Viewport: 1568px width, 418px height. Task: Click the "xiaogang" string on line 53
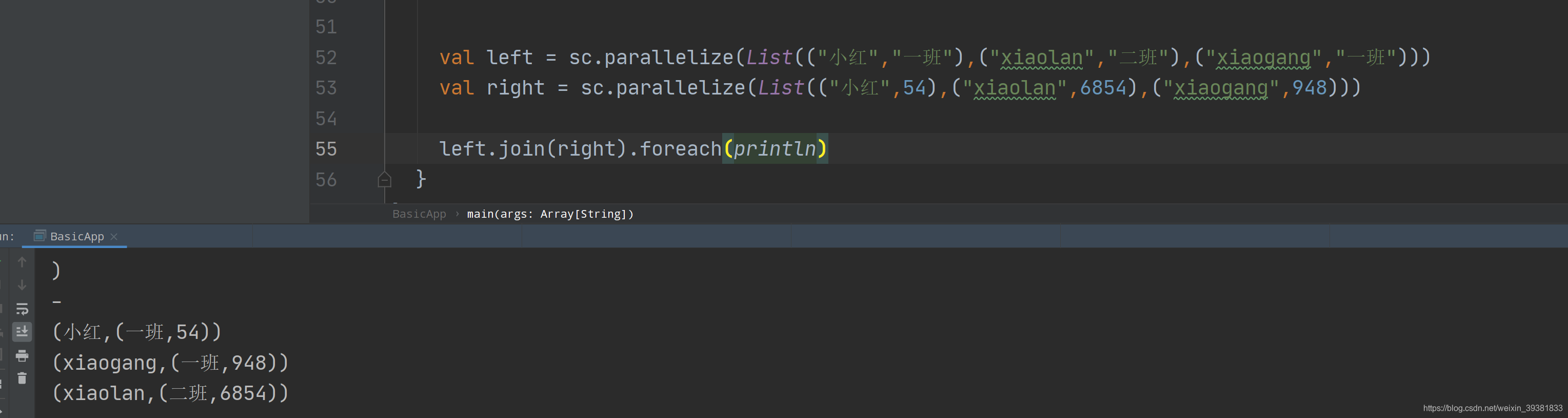tap(1220, 88)
